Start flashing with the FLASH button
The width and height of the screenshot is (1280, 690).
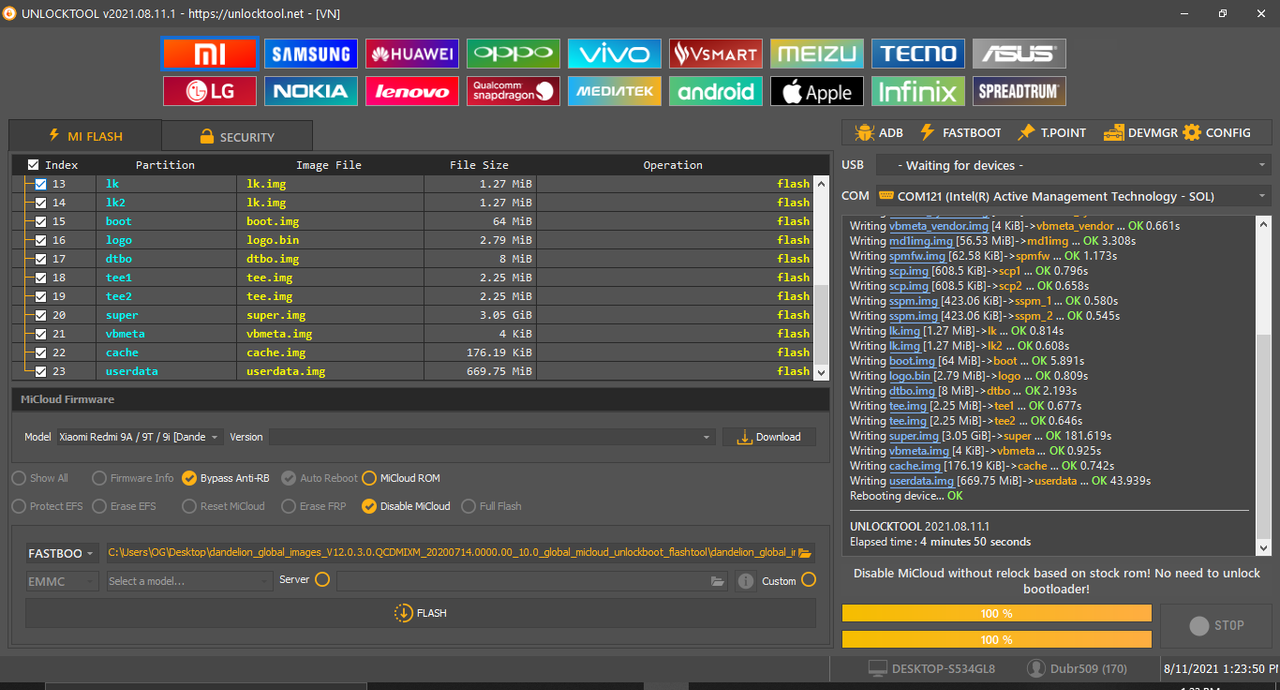[x=421, y=613]
